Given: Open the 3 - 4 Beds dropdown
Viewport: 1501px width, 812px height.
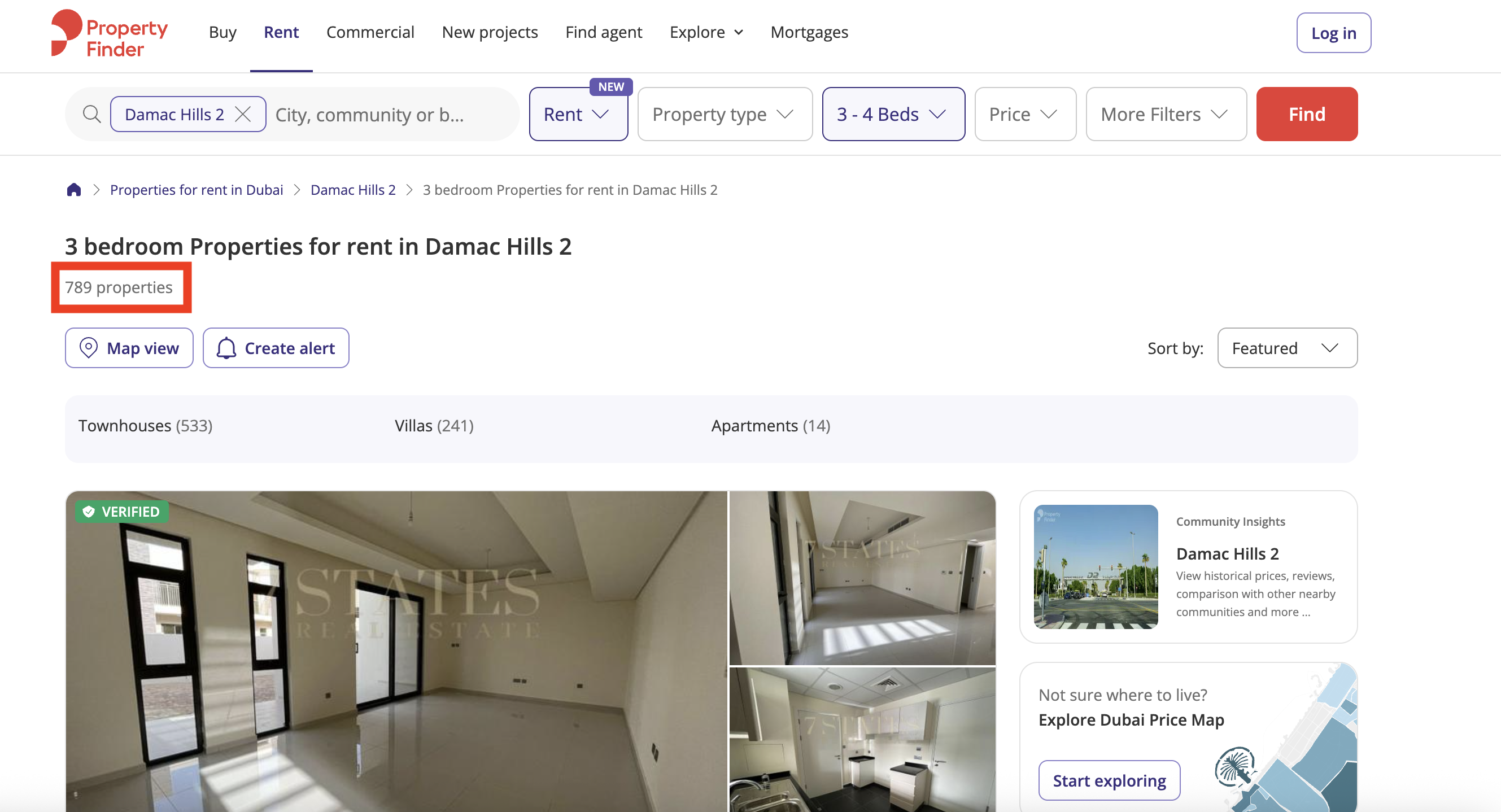Looking at the screenshot, I should pyautogui.click(x=893, y=114).
